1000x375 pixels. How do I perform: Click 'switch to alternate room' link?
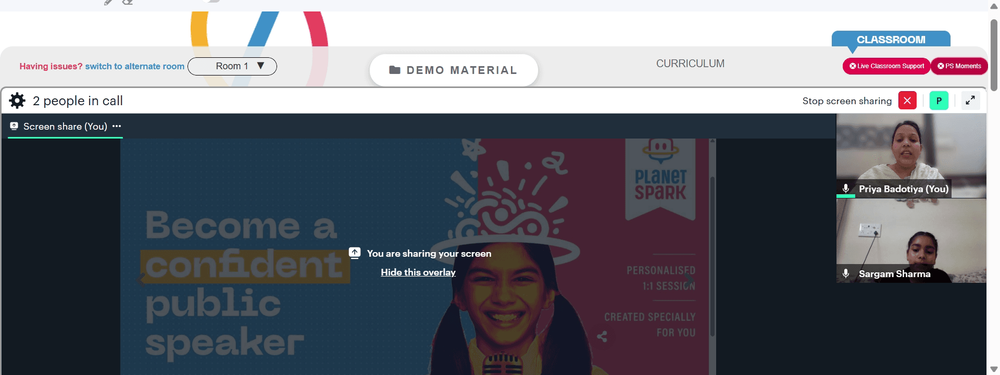[135, 66]
